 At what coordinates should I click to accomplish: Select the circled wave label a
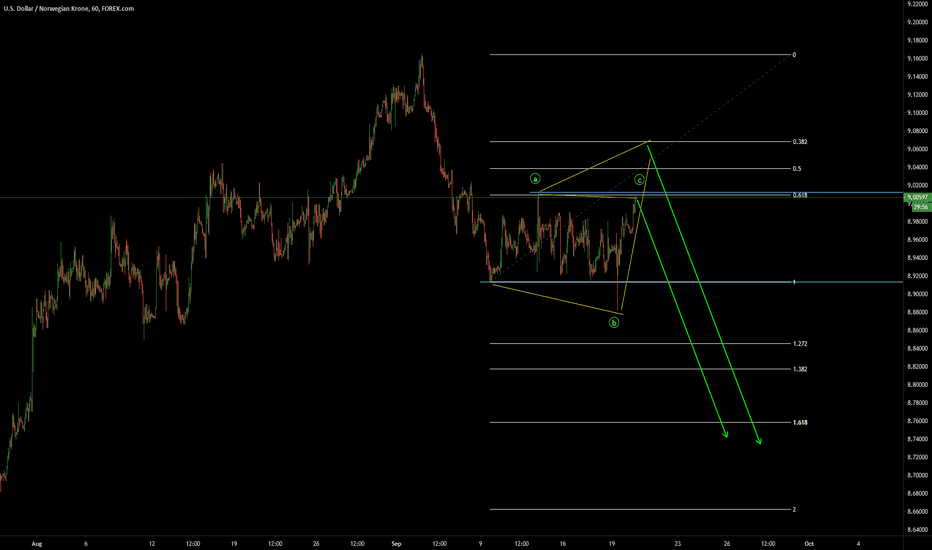tap(535, 178)
